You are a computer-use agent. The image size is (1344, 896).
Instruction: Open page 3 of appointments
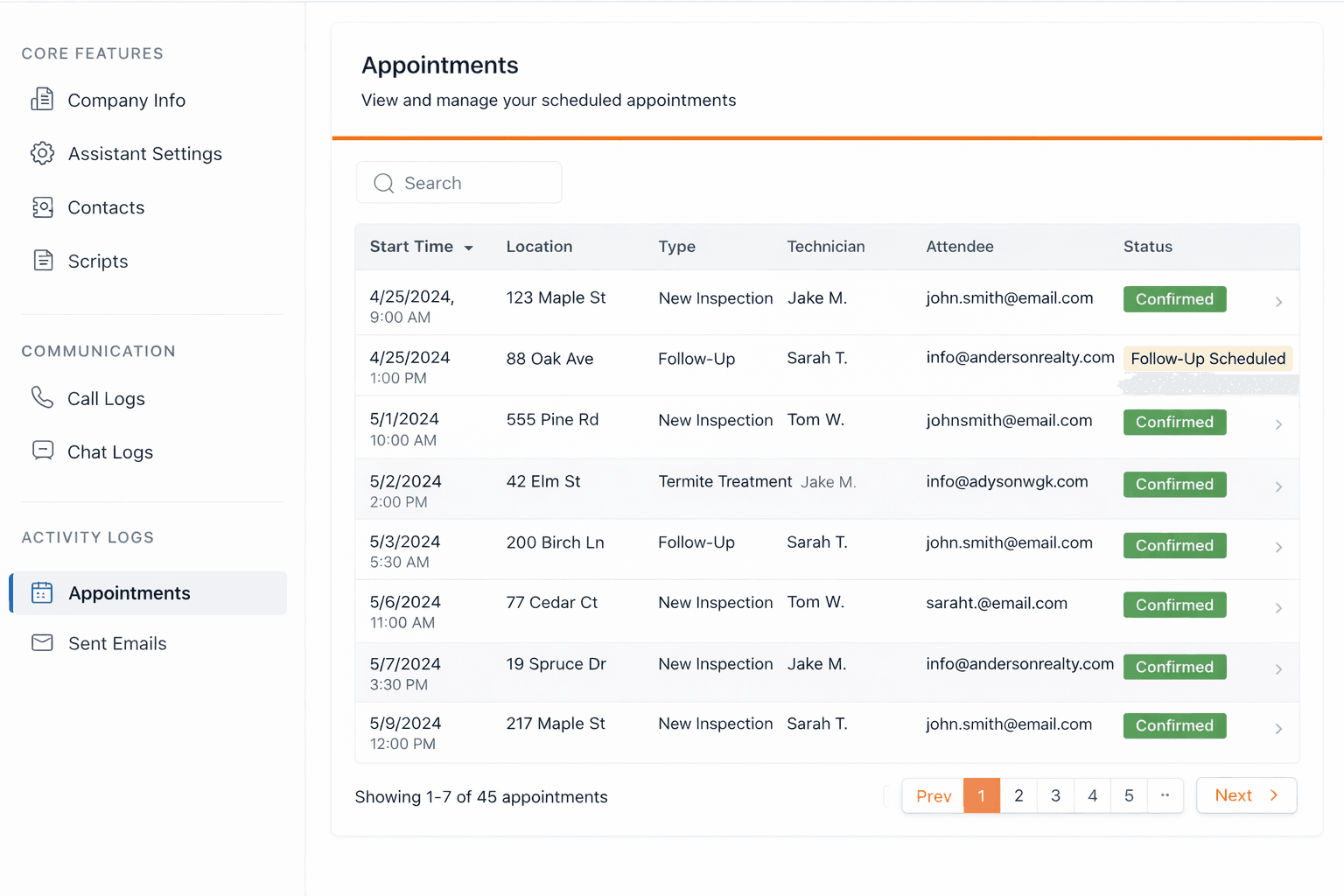pyautogui.click(x=1055, y=795)
